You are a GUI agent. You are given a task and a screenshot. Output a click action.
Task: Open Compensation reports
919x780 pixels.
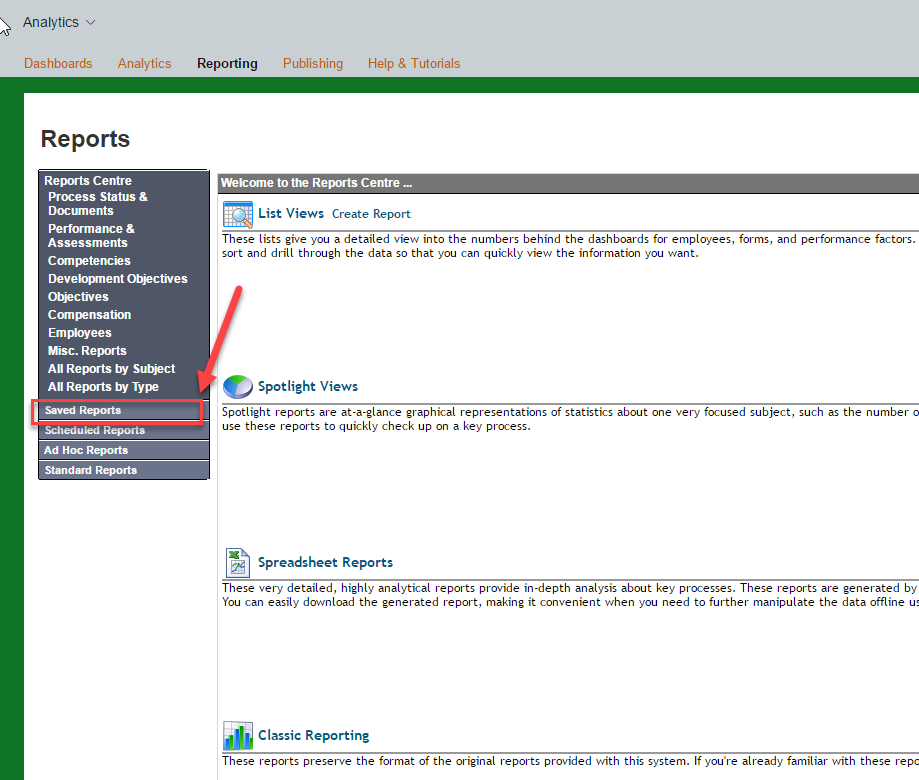point(90,315)
